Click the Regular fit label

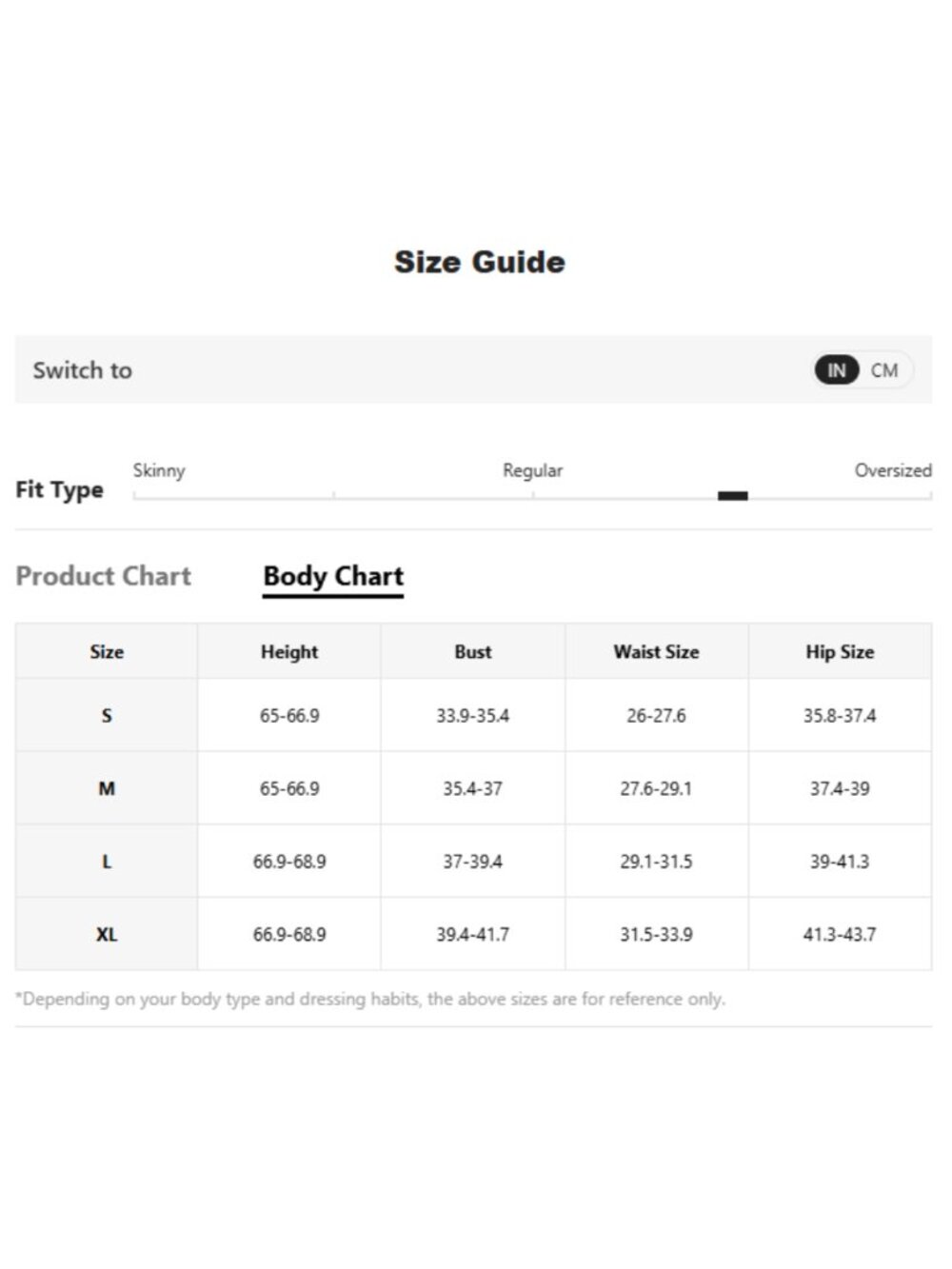pyautogui.click(x=532, y=470)
